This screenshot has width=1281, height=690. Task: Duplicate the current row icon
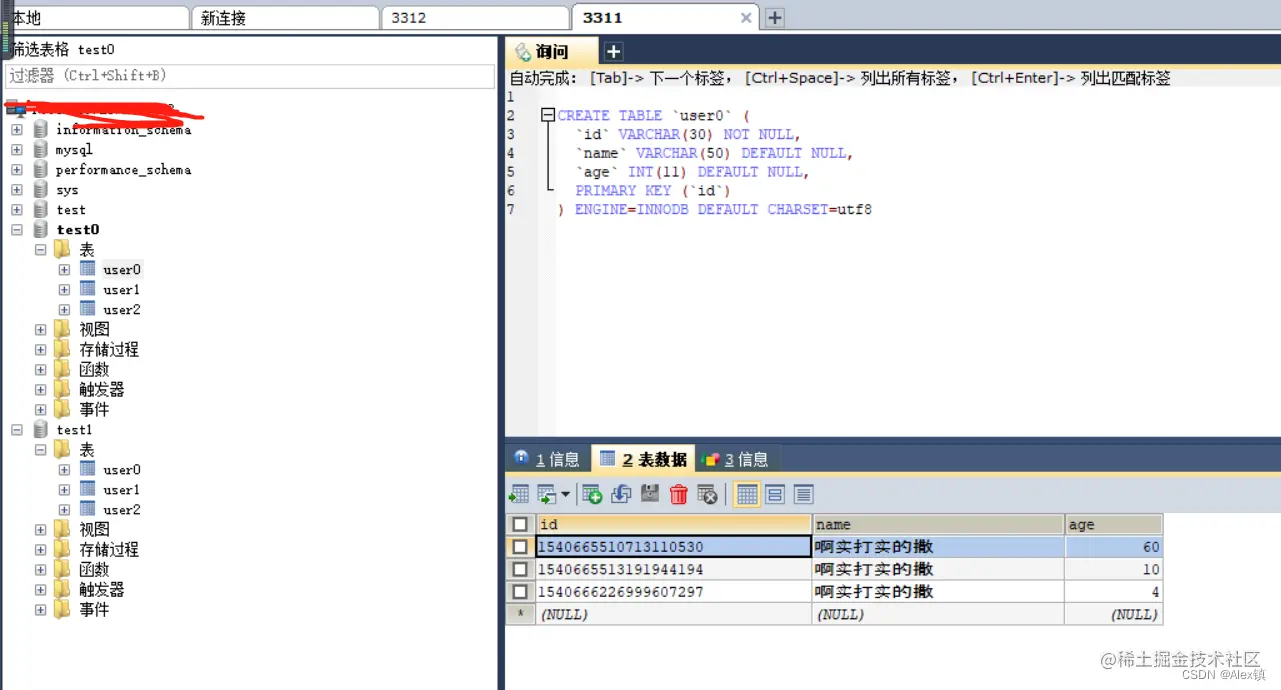(x=621, y=494)
